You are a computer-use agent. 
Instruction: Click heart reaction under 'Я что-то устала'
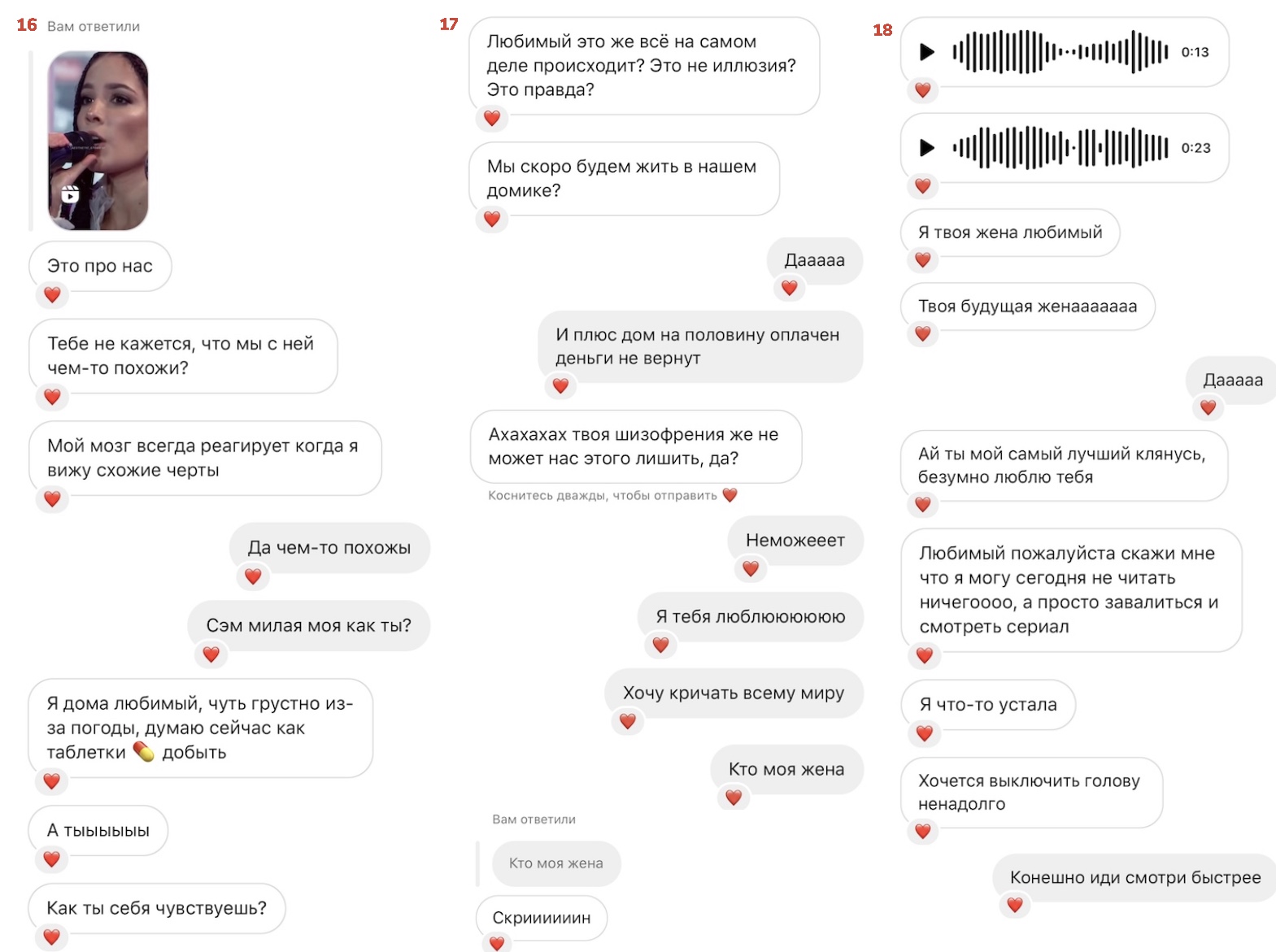[925, 733]
